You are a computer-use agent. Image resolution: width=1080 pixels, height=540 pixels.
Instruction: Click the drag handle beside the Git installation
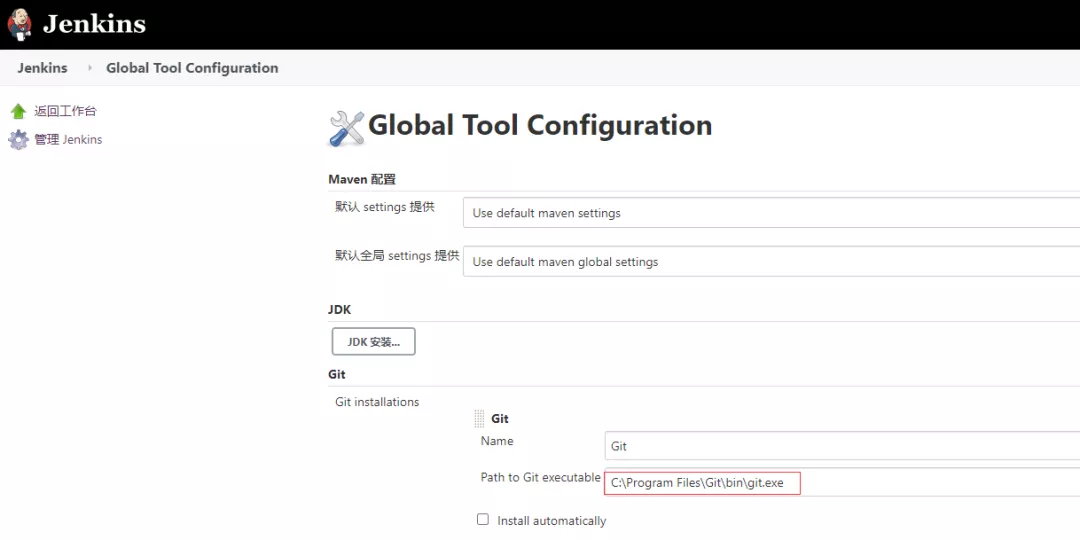(x=479, y=418)
